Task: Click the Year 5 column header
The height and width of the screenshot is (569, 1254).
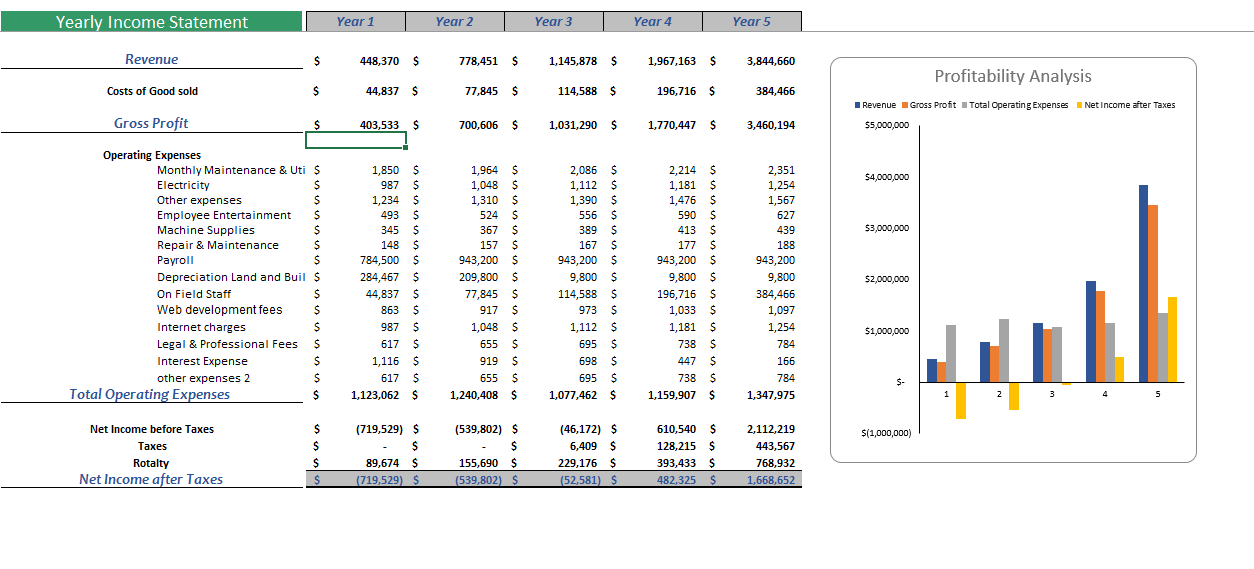Action: (x=752, y=22)
